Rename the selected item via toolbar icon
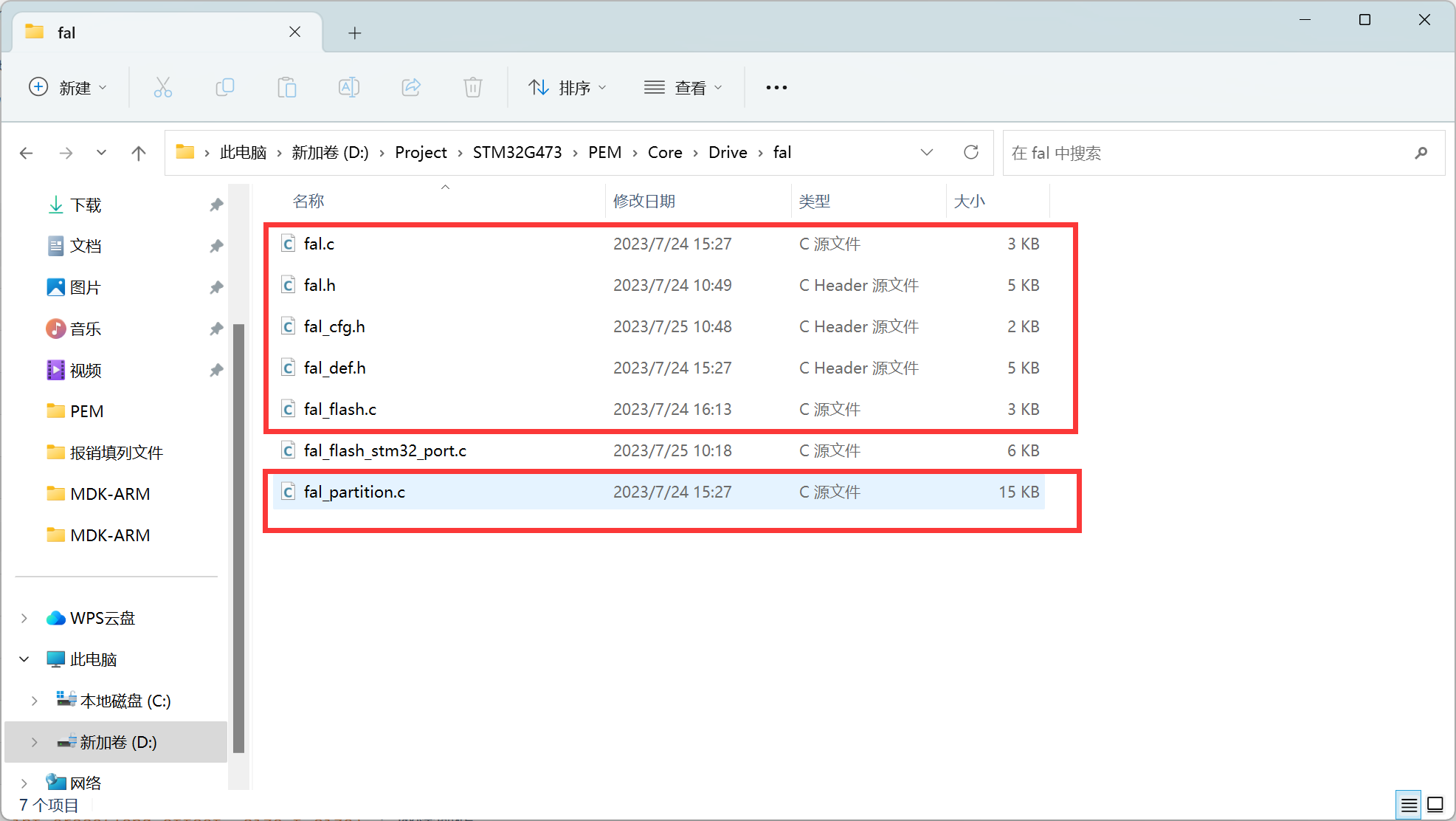The height and width of the screenshot is (821, 1456). click(x=348, y=87)
